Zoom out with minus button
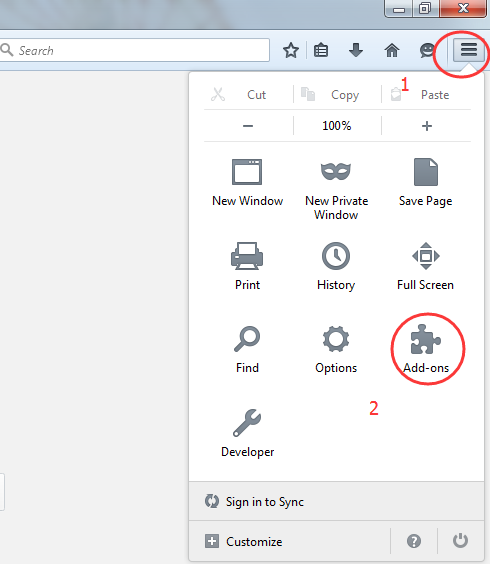 pos(248,126)
